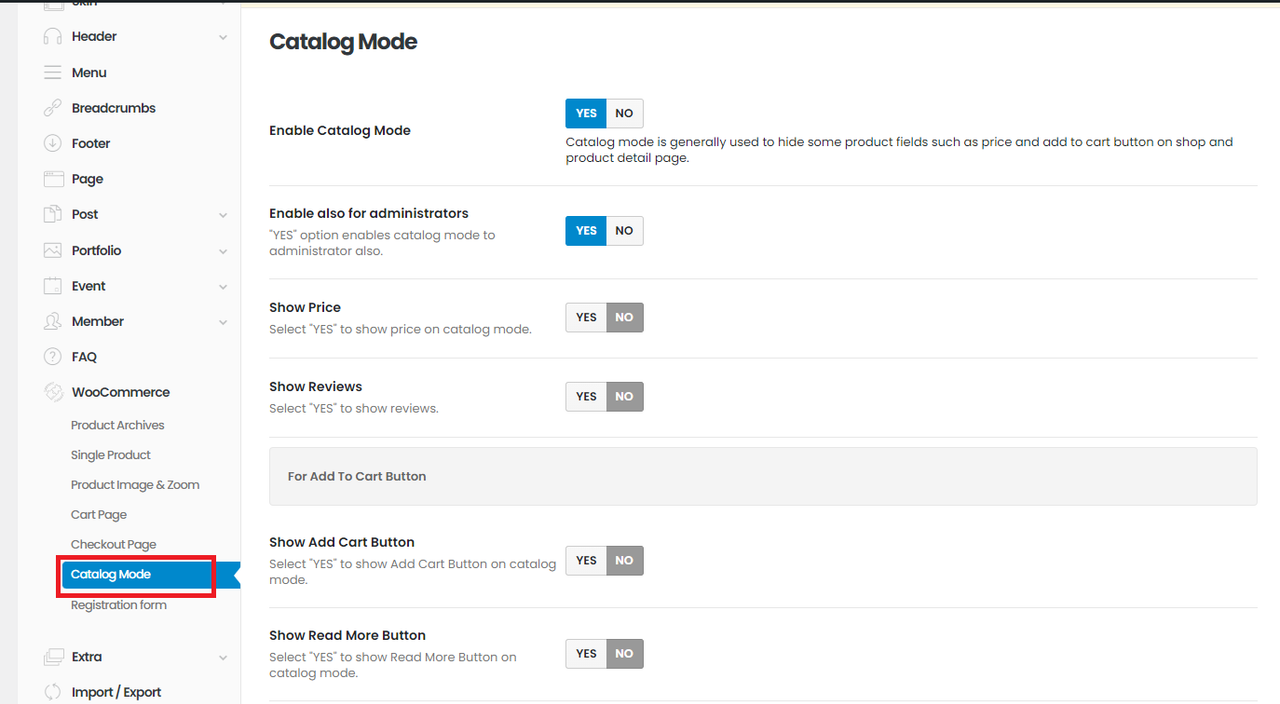Screen dimensions: 1280x704
Task: Click the Catalog Mode page heading
Action: [343, 42]
